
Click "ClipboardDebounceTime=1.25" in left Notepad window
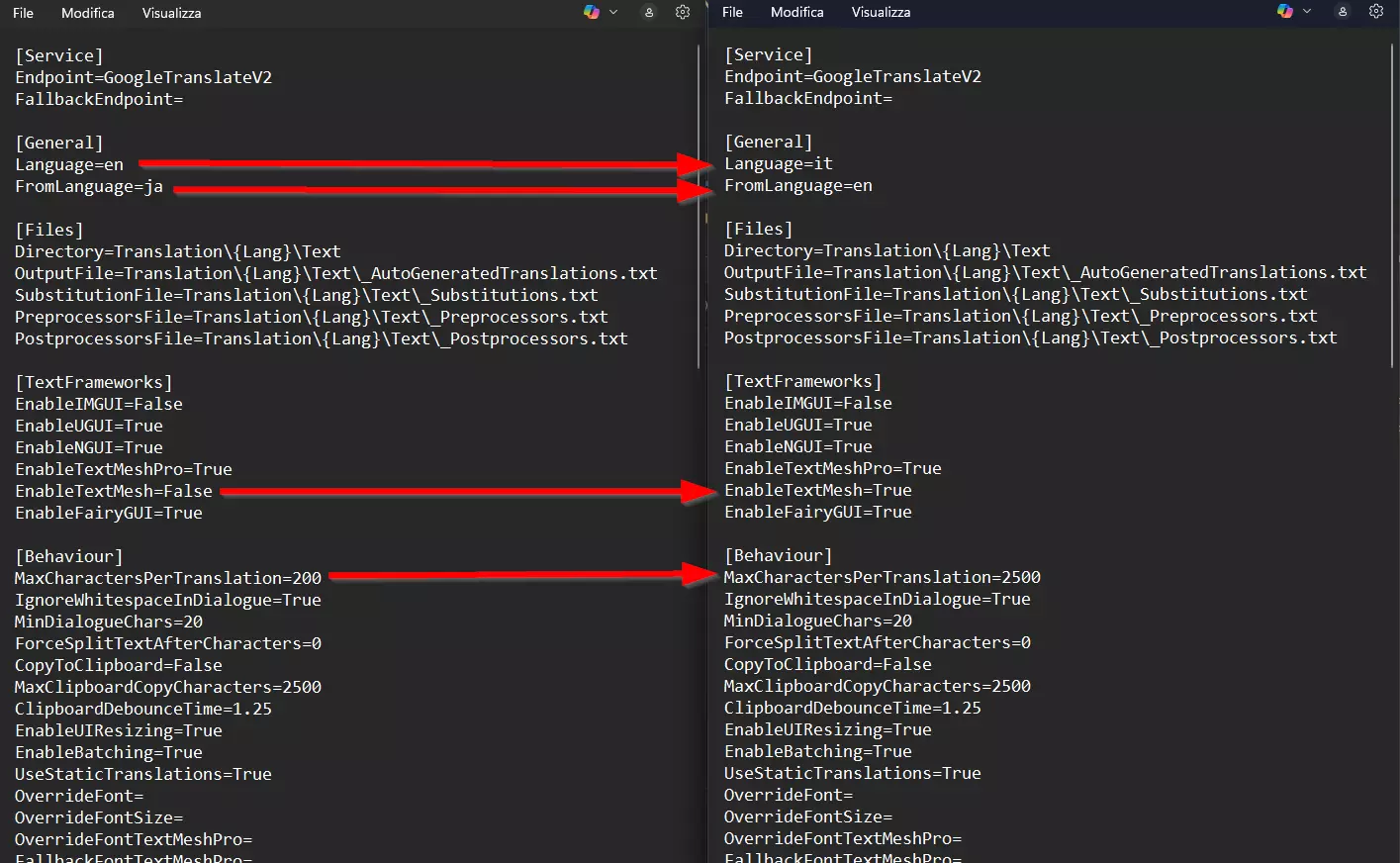[x=143, y=709]
